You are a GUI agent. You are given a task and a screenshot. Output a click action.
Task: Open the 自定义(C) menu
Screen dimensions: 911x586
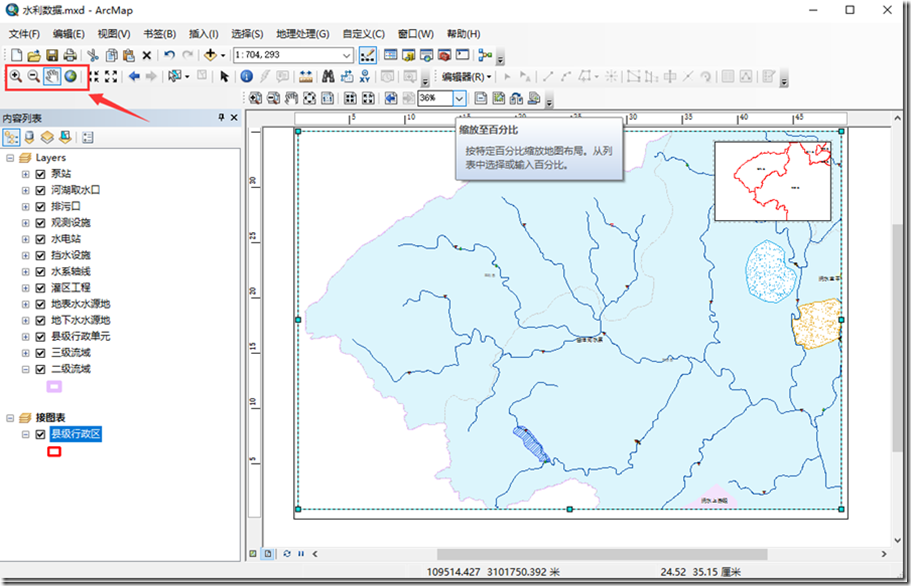pos(364,34)
